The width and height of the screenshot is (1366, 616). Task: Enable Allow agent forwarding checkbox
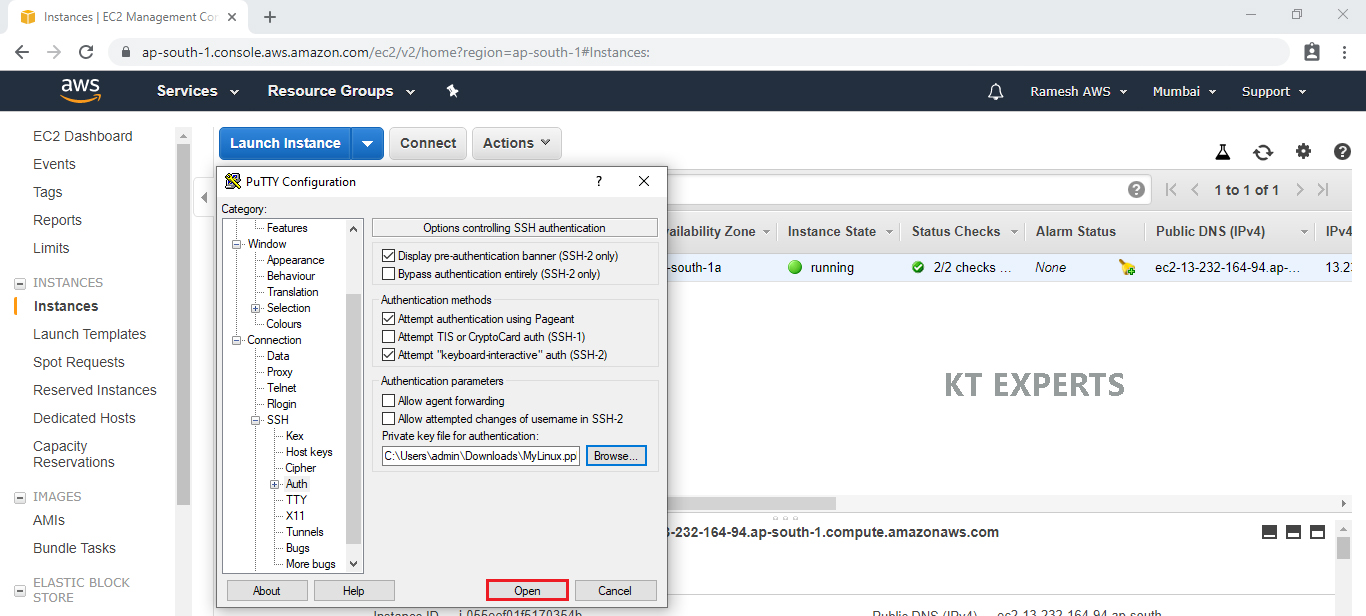(389, 401)
